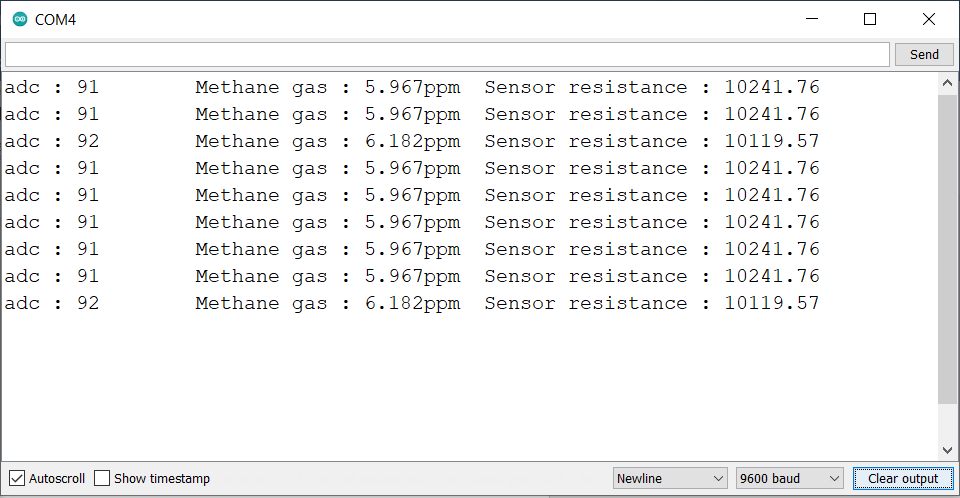Disable the Autoscroll checkbox

tap(17, 478)
